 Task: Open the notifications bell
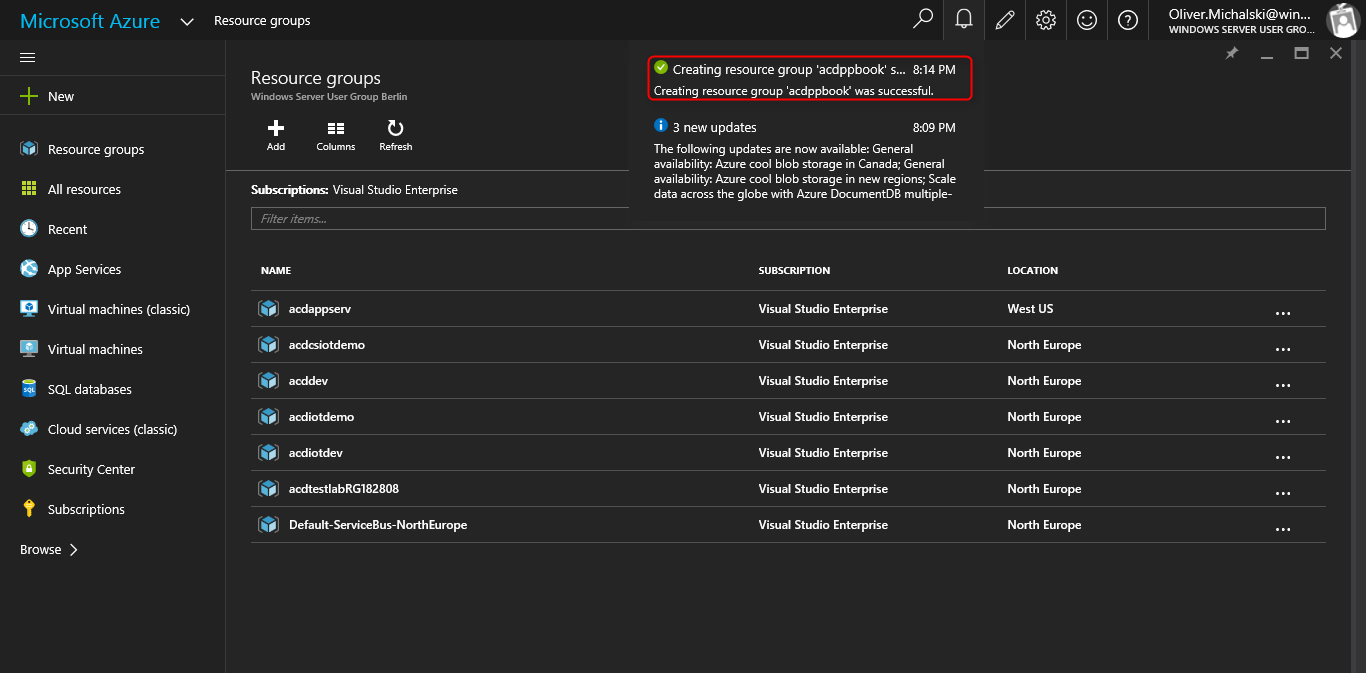pyautogui.click(x=964, y=20)
